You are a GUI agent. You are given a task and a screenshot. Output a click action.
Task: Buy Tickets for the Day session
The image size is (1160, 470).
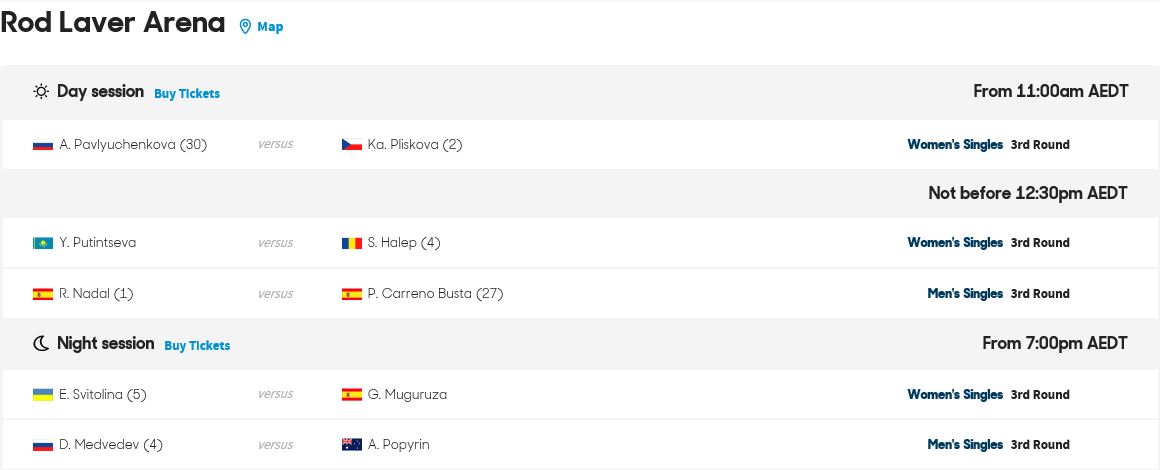click(186, 94)
